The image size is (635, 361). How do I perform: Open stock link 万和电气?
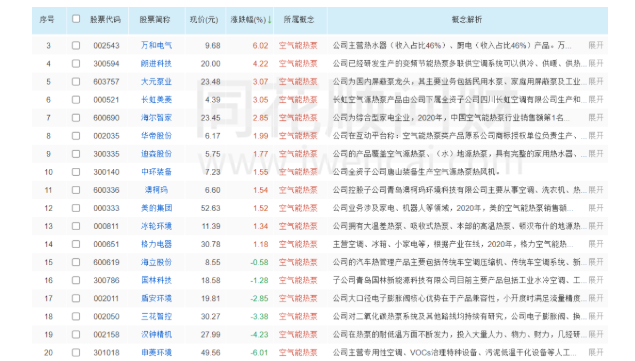click(156, 45)
